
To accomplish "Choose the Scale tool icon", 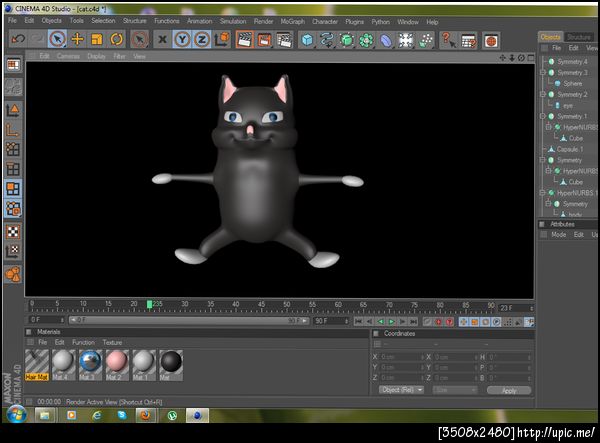I will coord(97,39).
